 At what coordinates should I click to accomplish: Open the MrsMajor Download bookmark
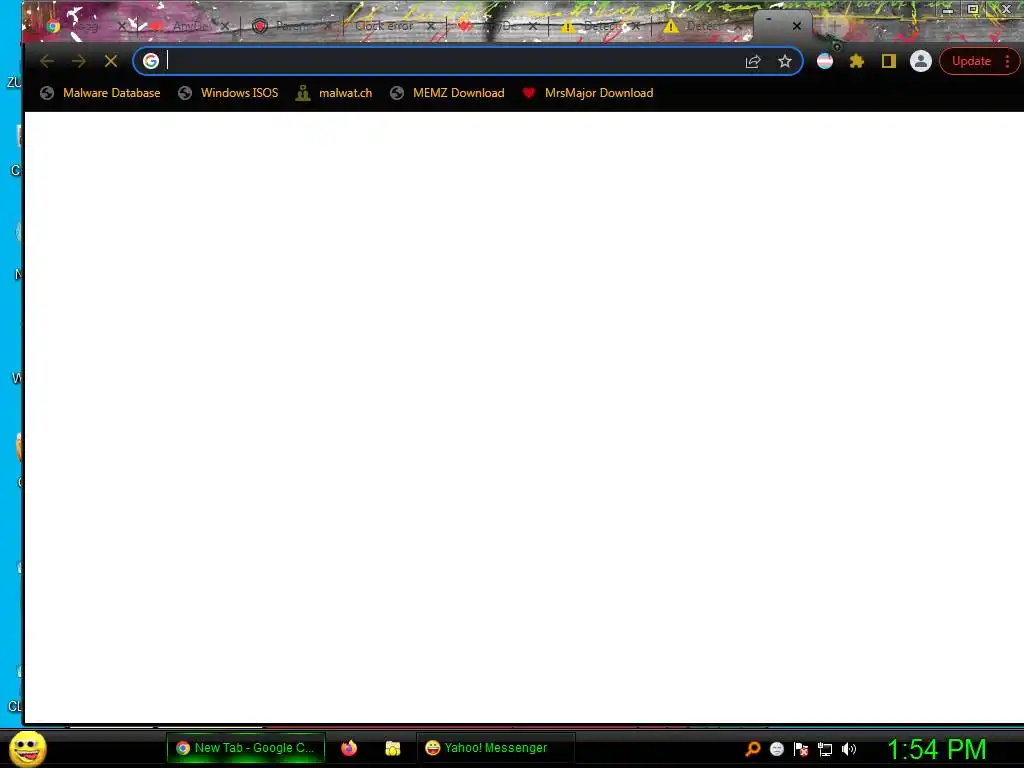click(588, 93)
